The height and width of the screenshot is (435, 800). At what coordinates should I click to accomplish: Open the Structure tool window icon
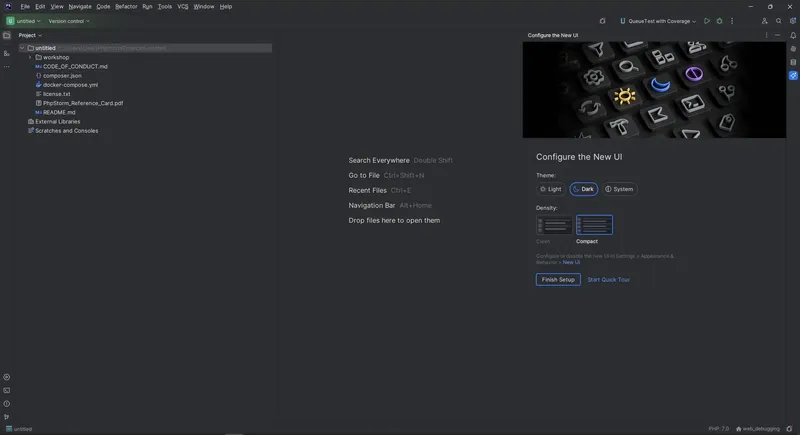pos(7,53)
